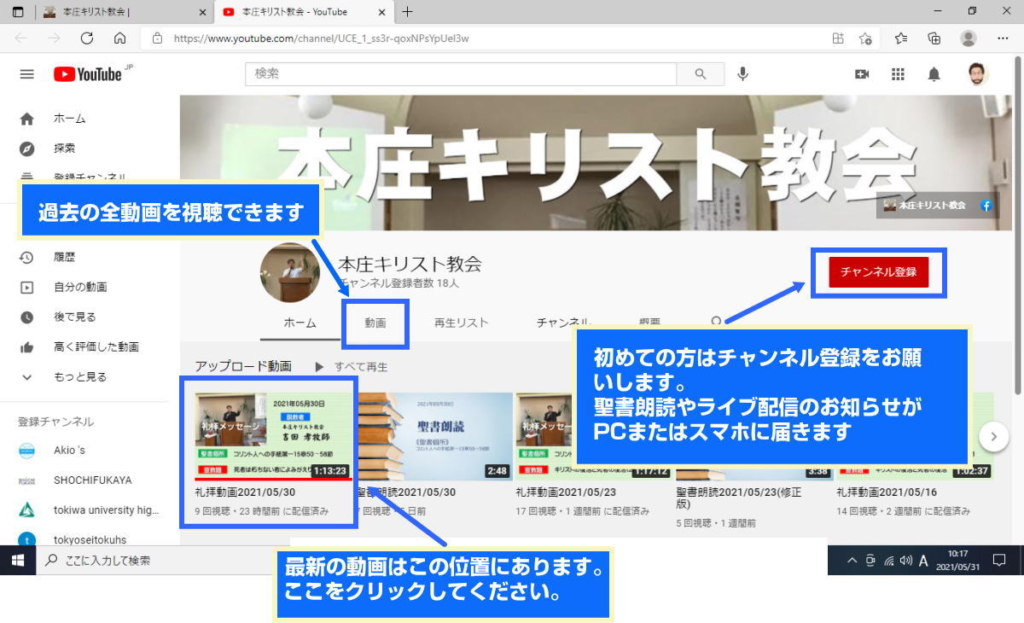Open the Windows Start menu
The height and width of the screenshot is (623, 1024).
18,561
